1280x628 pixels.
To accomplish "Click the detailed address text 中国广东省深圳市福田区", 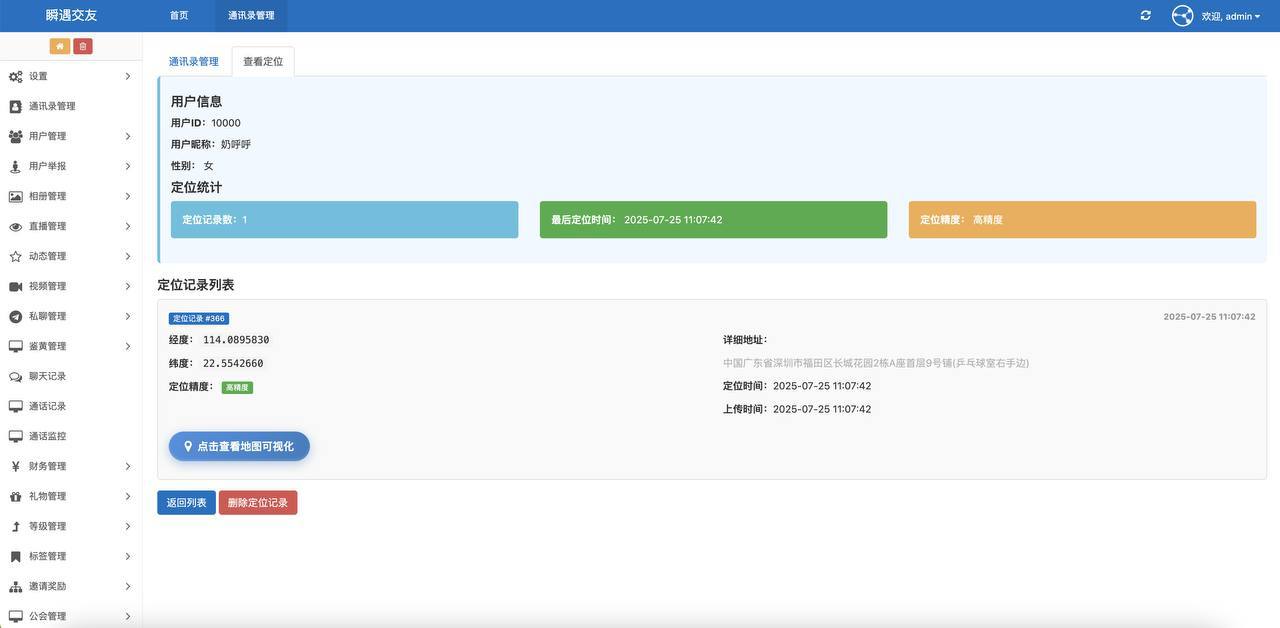I will pos(876,363).
